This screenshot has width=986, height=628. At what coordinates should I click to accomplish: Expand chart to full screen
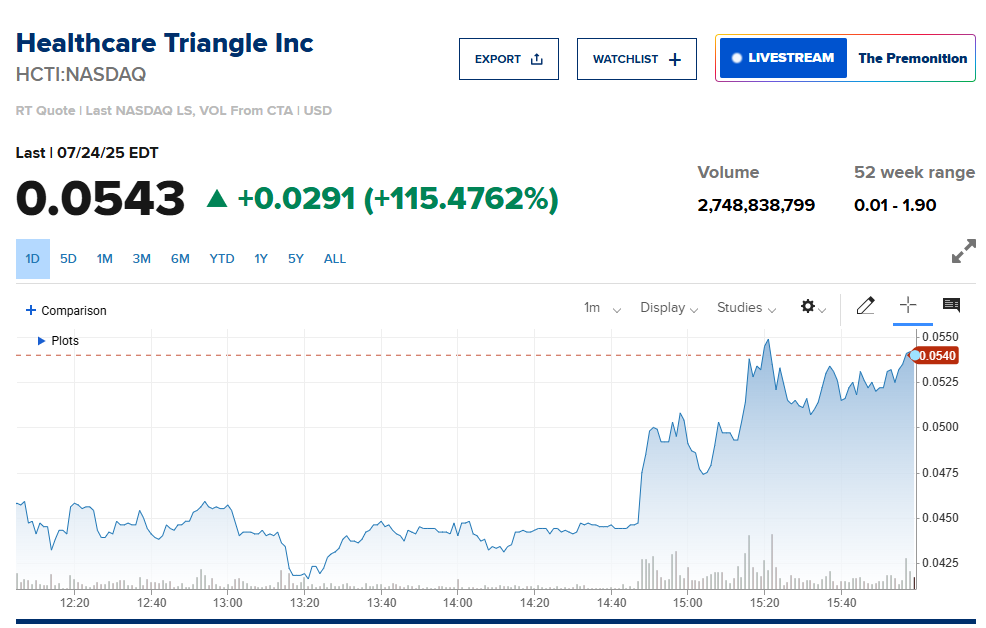[x=963, y=251]
